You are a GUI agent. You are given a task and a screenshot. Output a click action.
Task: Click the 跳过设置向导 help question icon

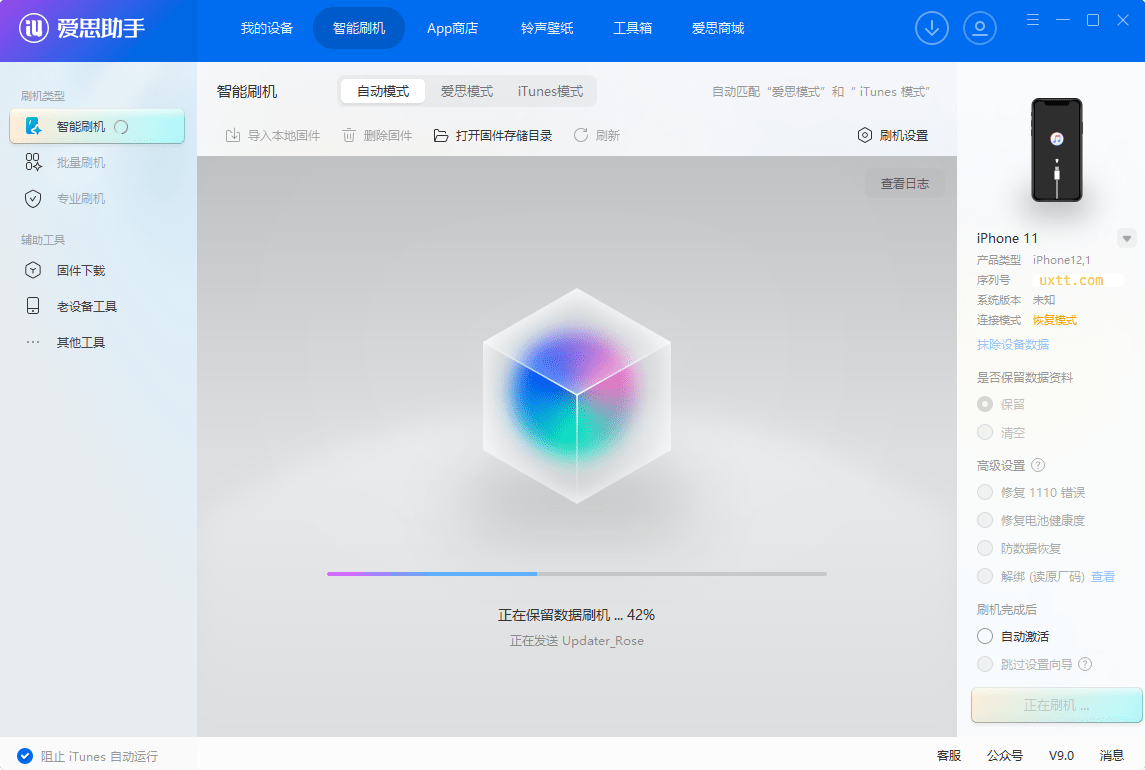(1085, 664)
